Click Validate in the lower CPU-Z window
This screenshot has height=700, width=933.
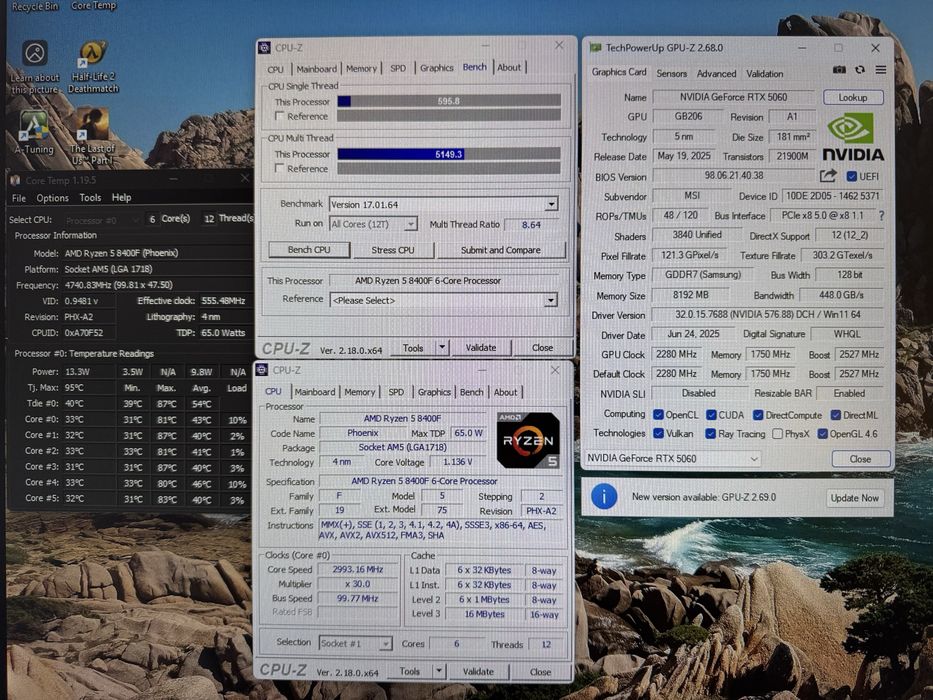coord(478,671)
